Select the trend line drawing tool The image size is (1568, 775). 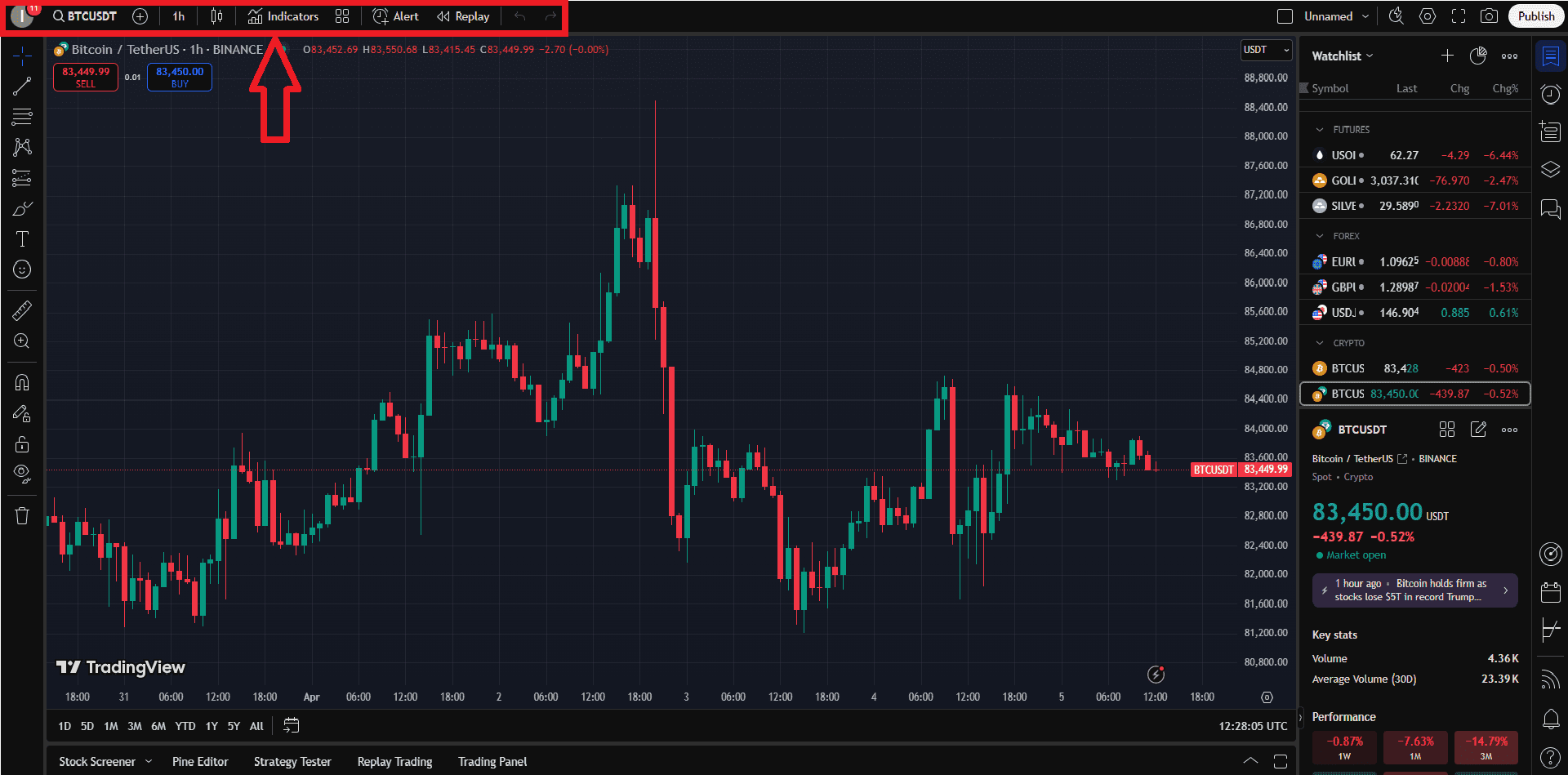click(x=22, y=86)
